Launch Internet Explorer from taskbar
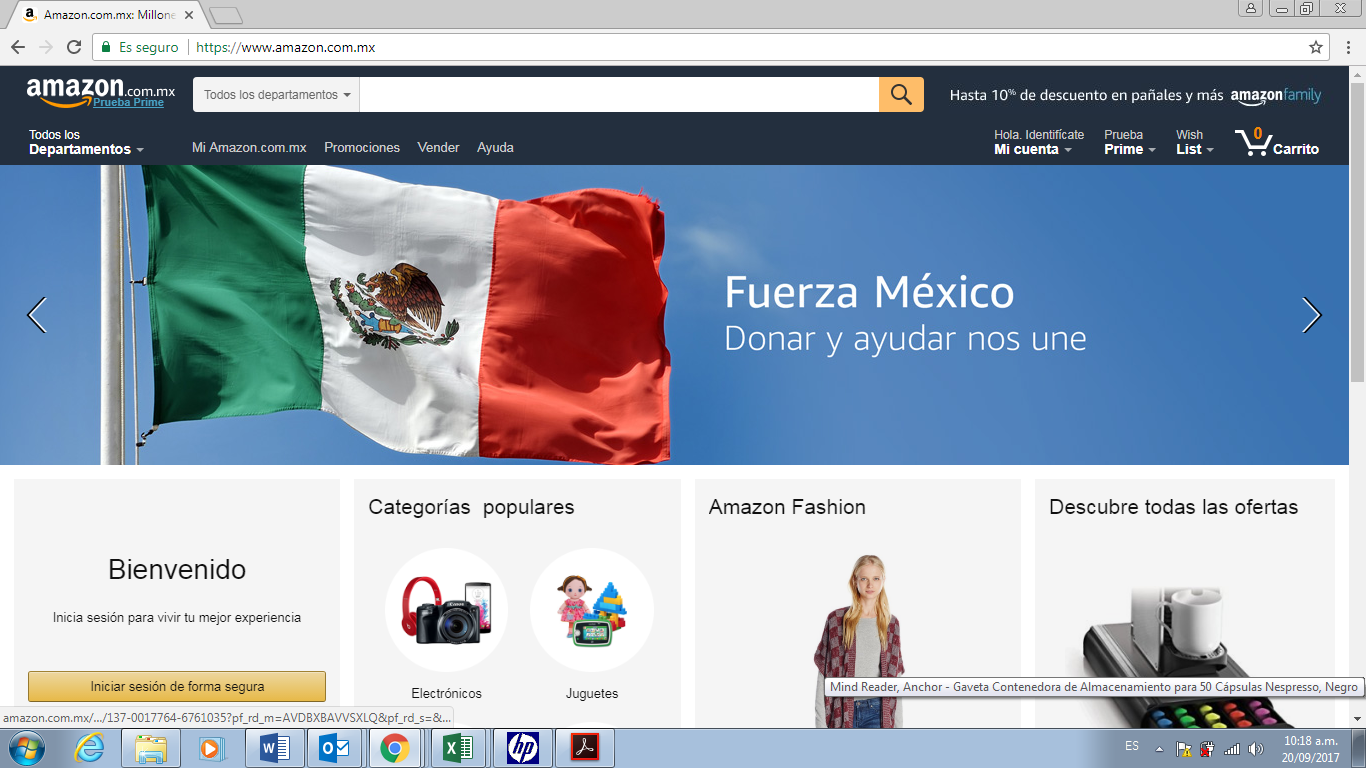The image size is (1366, 768). [x=89, y=748]
